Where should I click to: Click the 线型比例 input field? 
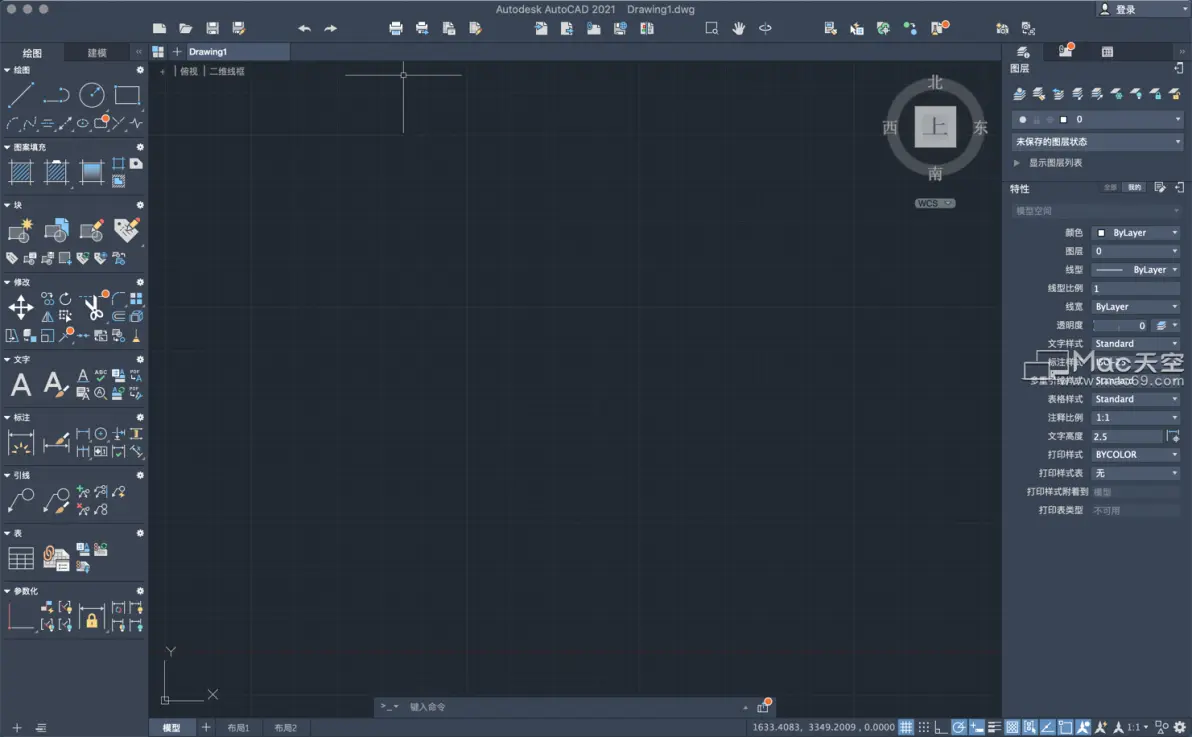point(1136,288)
